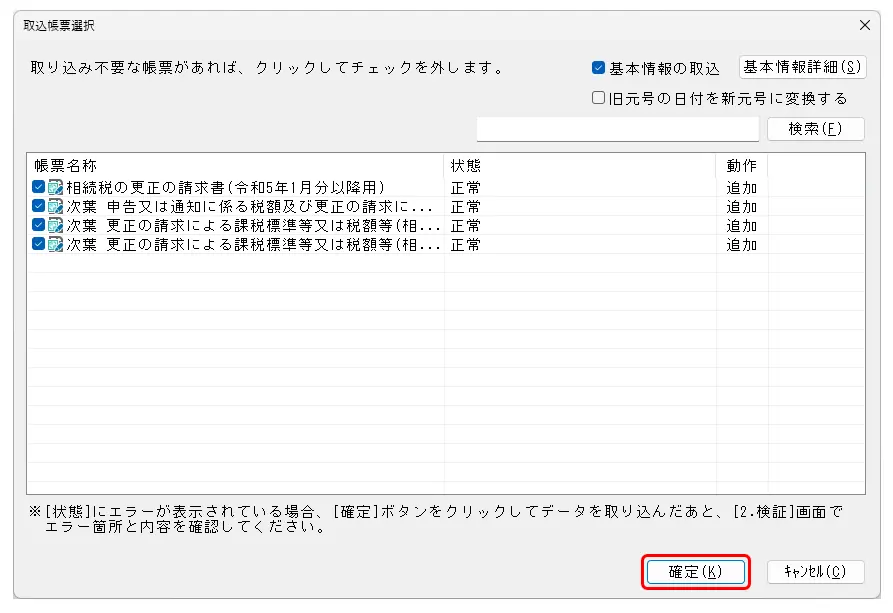Screen dimensions: 893x613
Task: Click the document icon for 相続税の更正の請求書
Action: tap(55, 187)
